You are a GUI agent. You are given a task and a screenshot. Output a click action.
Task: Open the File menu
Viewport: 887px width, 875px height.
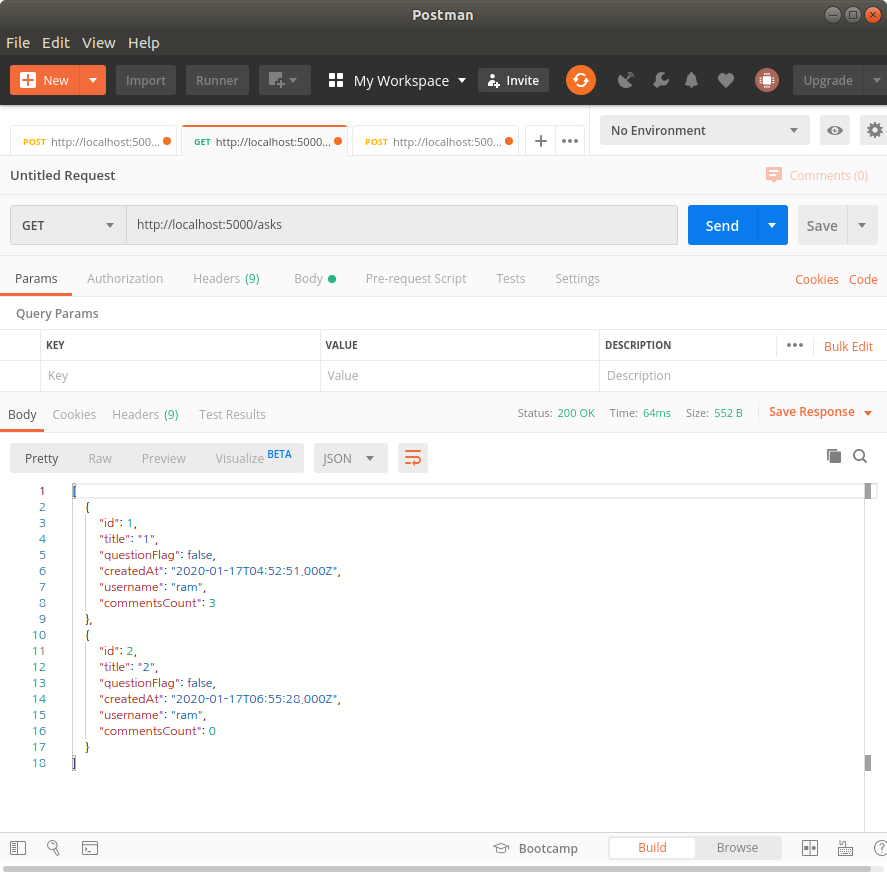point(18,43)
